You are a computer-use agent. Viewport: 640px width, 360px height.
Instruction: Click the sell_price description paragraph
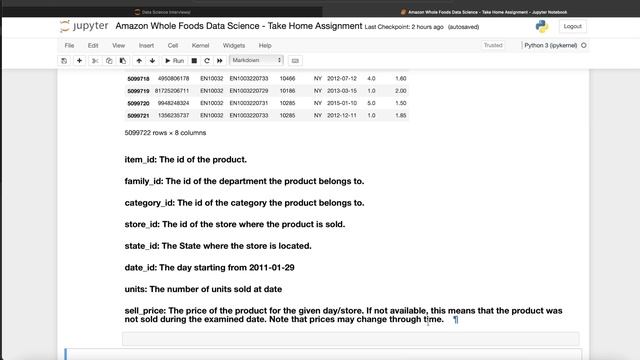coord(343,315)
